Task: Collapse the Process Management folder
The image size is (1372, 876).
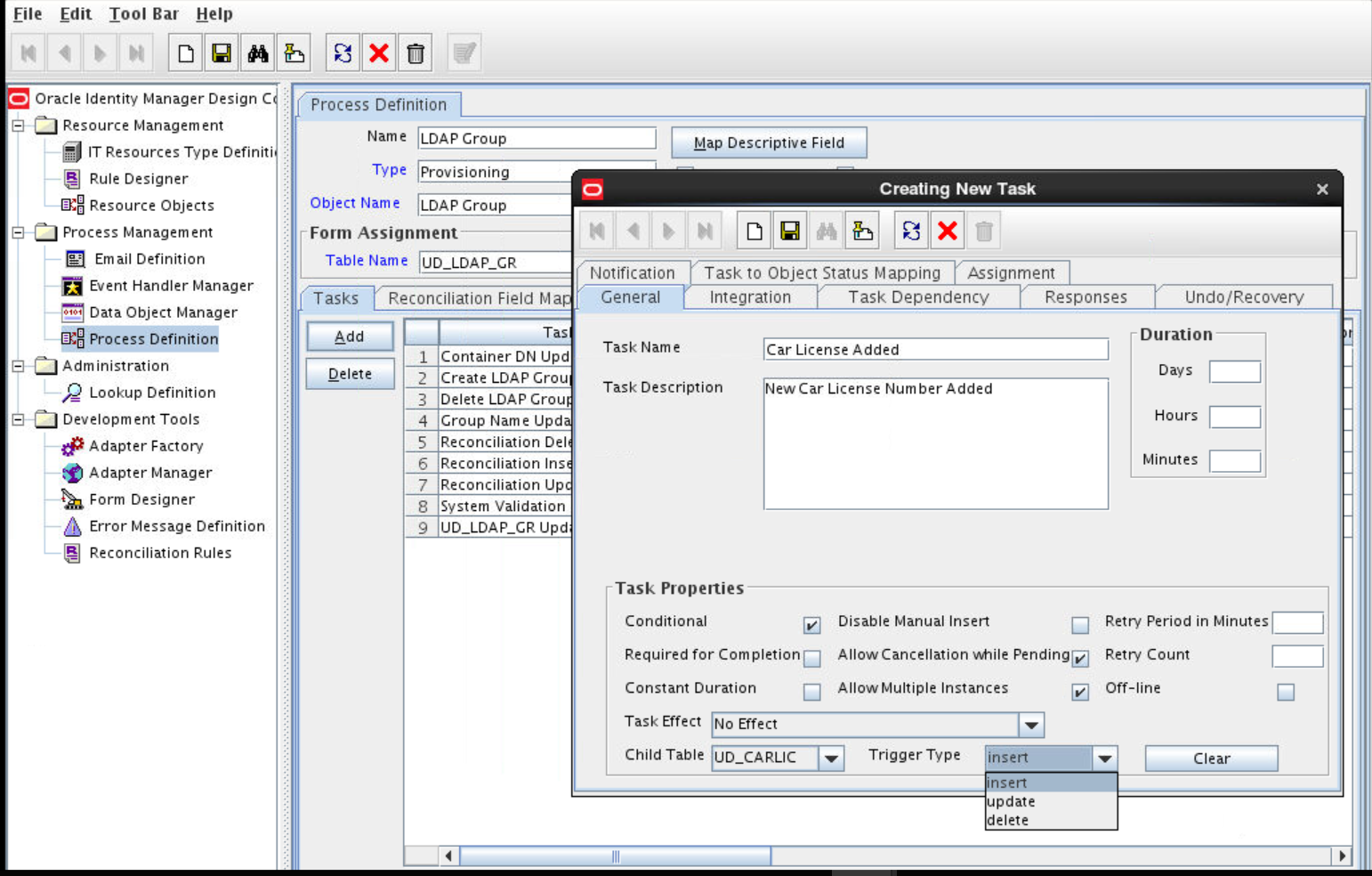Action: tap(18, 232)
